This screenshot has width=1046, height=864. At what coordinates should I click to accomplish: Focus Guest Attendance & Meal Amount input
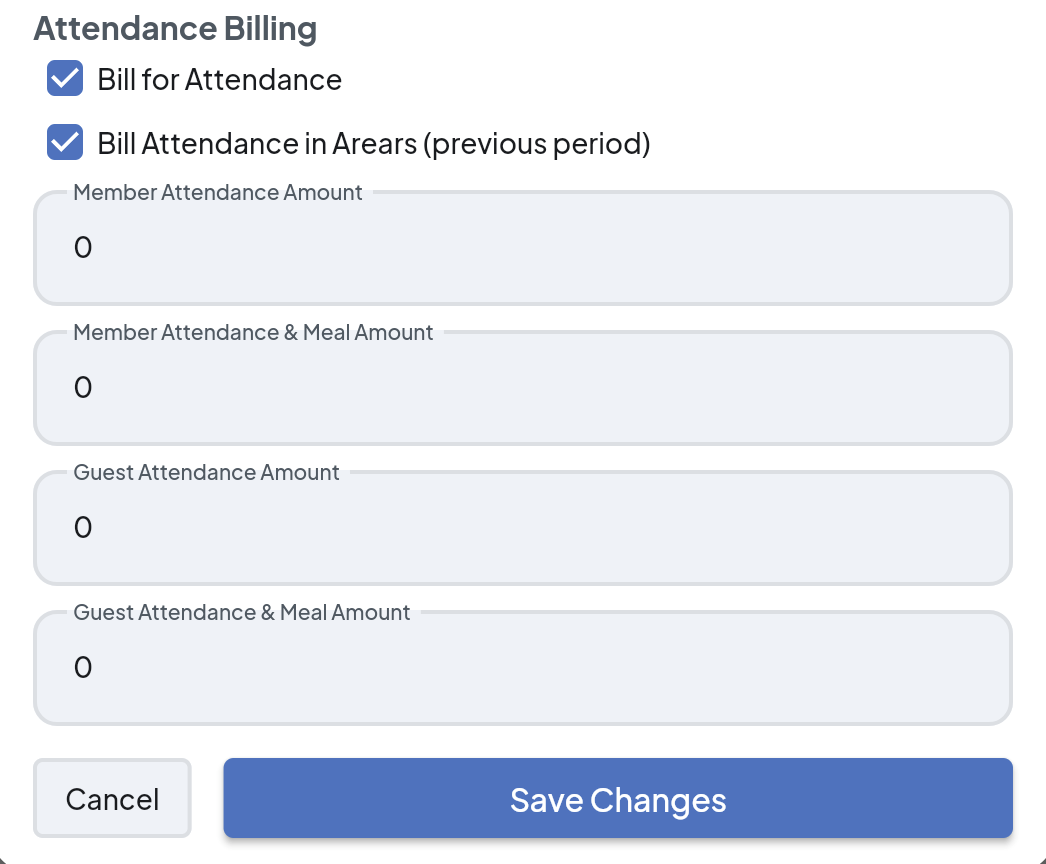[x=523, y=668]
